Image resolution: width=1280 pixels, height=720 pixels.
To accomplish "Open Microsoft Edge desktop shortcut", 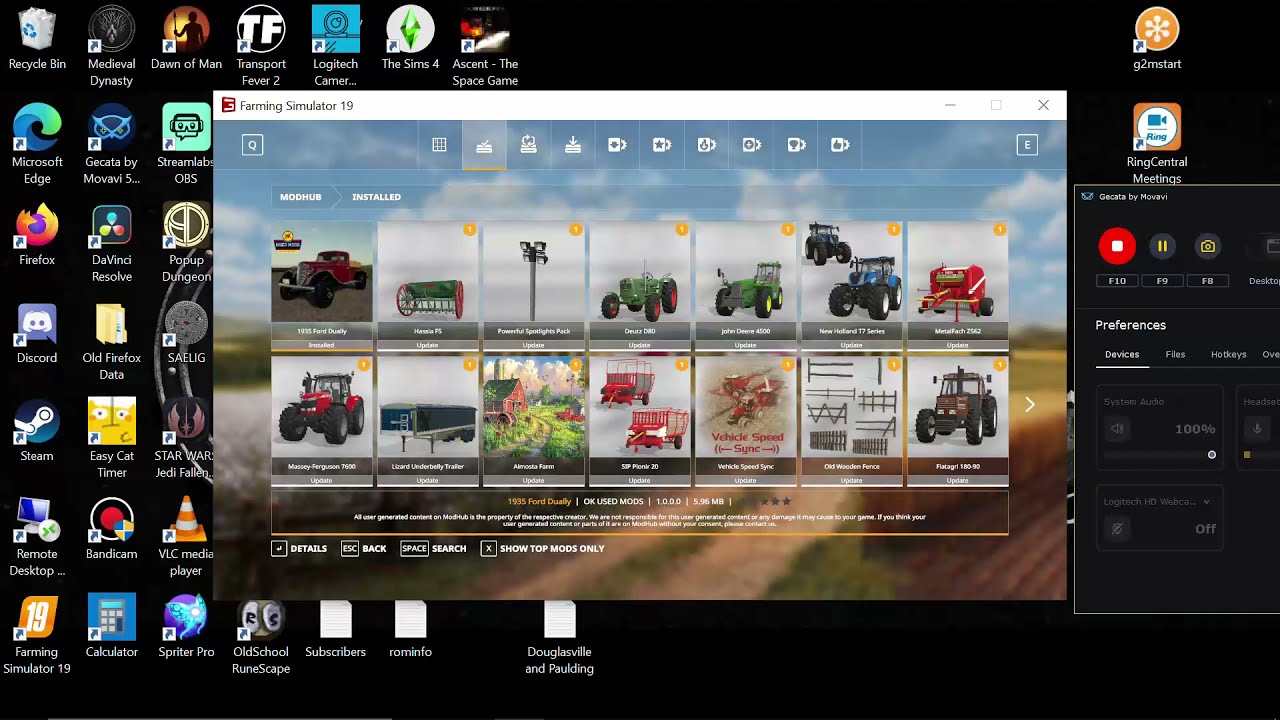I will tap(37, 145).
